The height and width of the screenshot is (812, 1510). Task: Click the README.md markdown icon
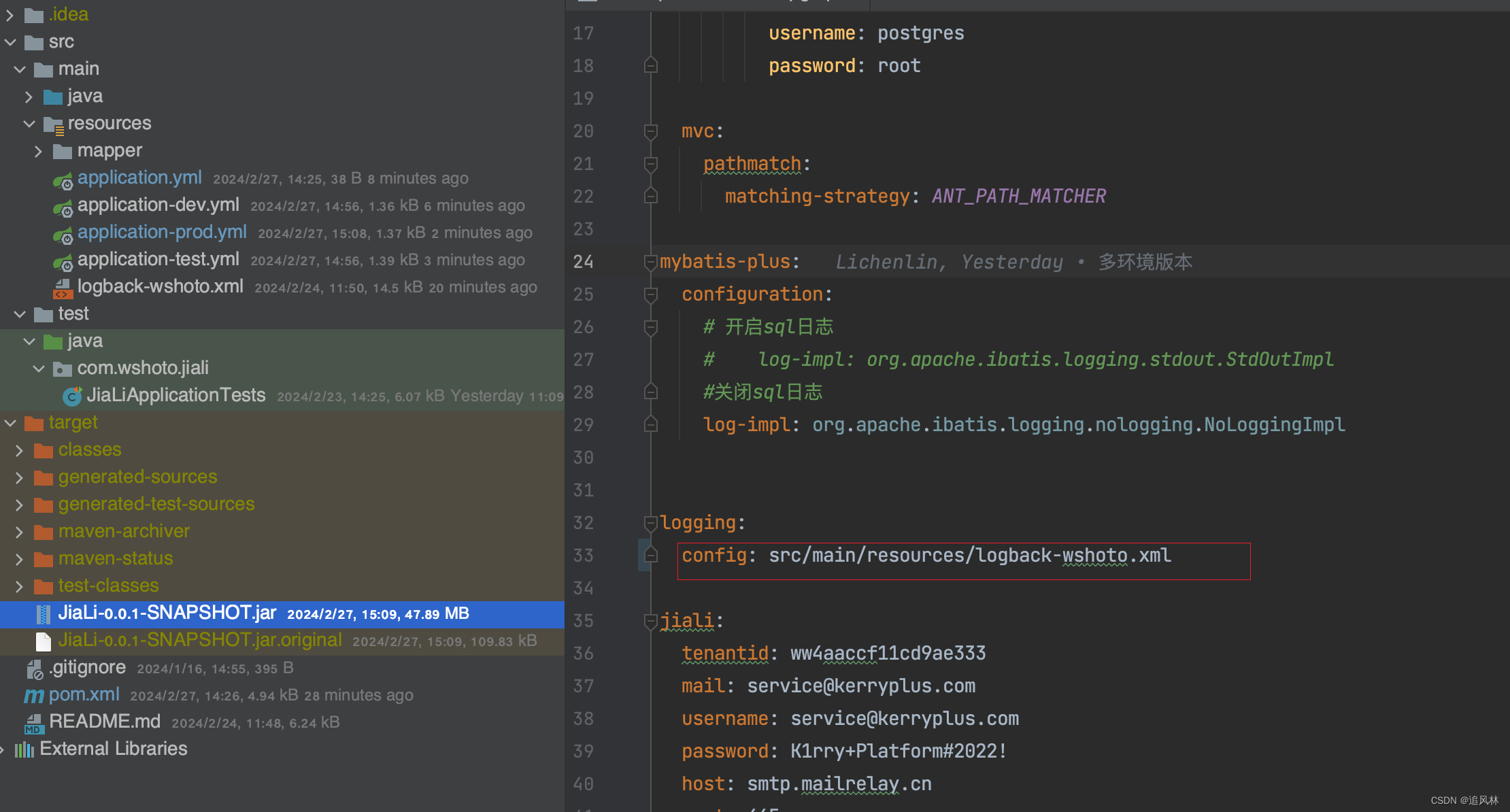(34, 724)
